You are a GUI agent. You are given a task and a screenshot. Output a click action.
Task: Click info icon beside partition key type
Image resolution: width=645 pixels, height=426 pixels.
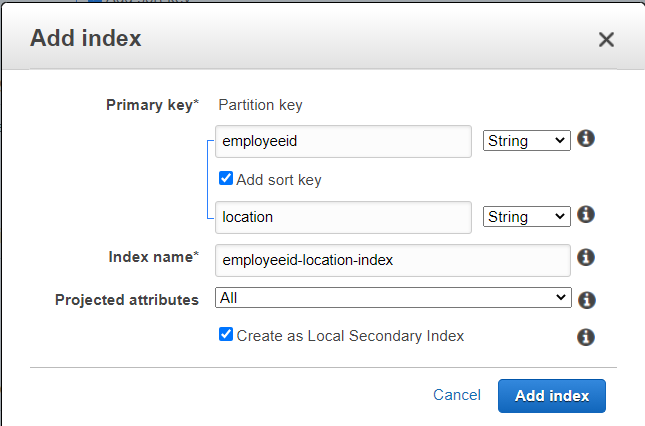tap(587, 138)
